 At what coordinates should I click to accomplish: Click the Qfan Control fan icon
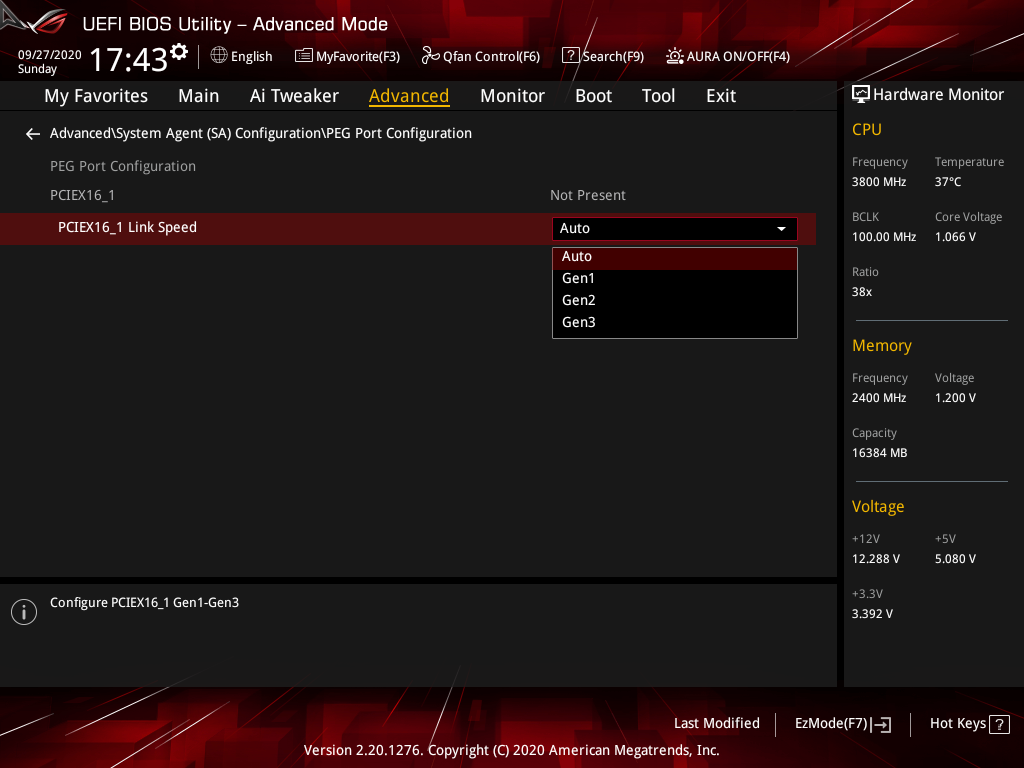click(x=430, y=56)
